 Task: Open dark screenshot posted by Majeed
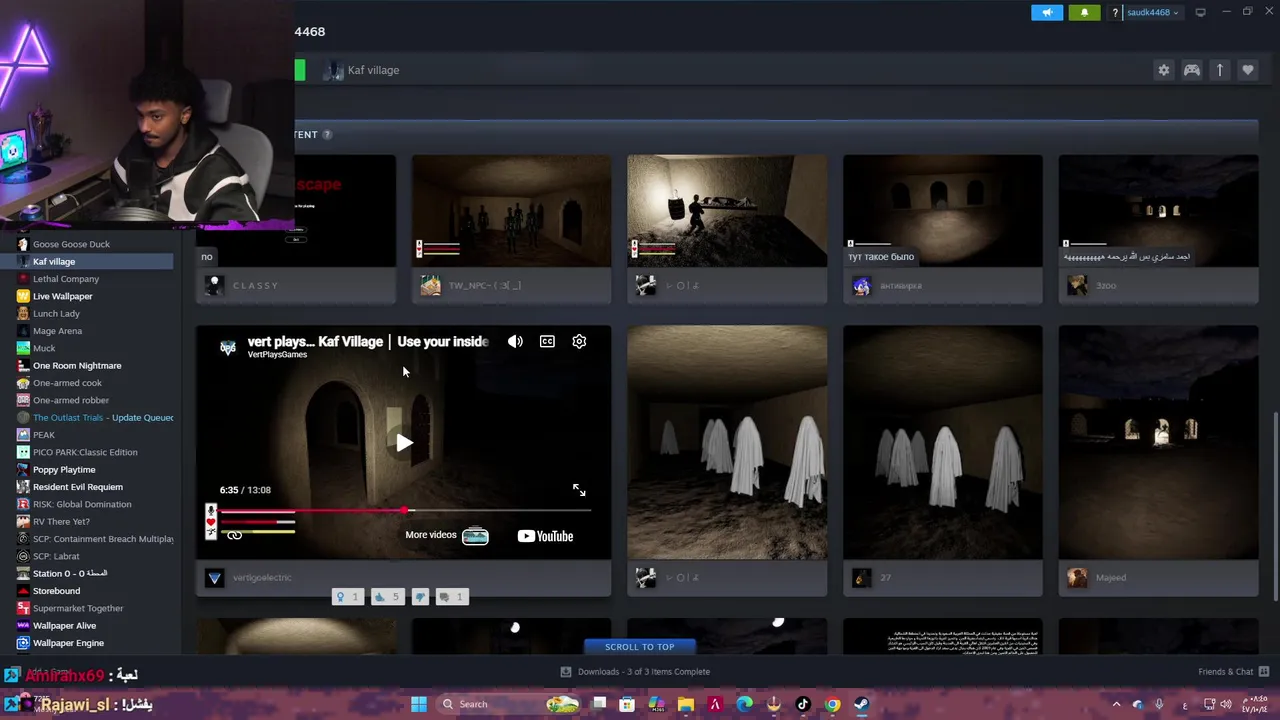pos(1158,442)
